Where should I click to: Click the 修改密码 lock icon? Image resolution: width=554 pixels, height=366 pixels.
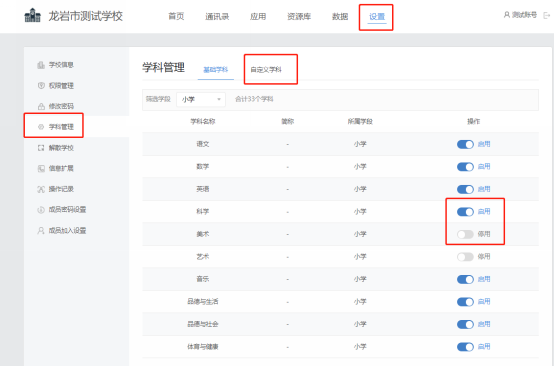point(41,106)
